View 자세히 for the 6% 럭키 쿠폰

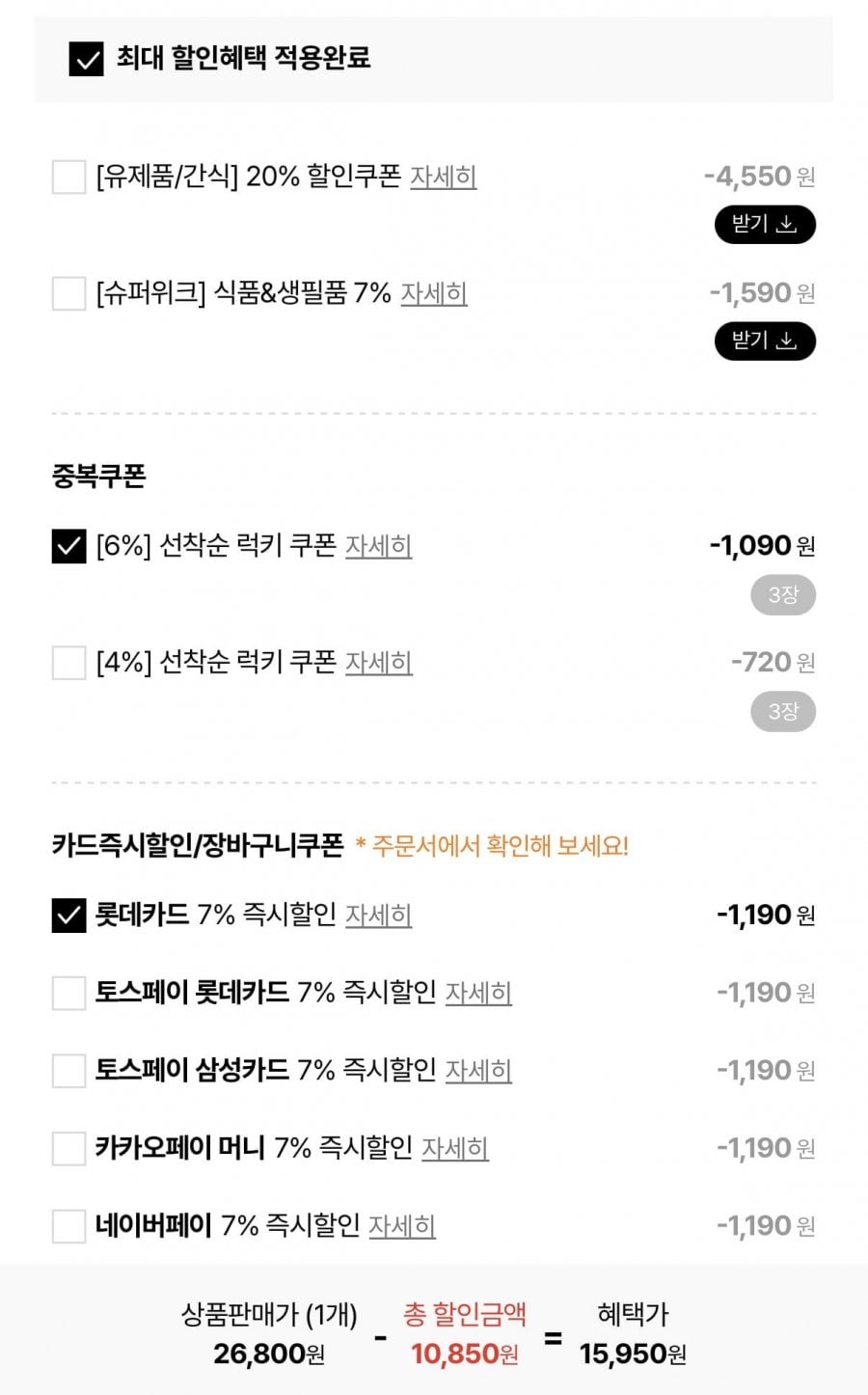(x=378, y=547)
